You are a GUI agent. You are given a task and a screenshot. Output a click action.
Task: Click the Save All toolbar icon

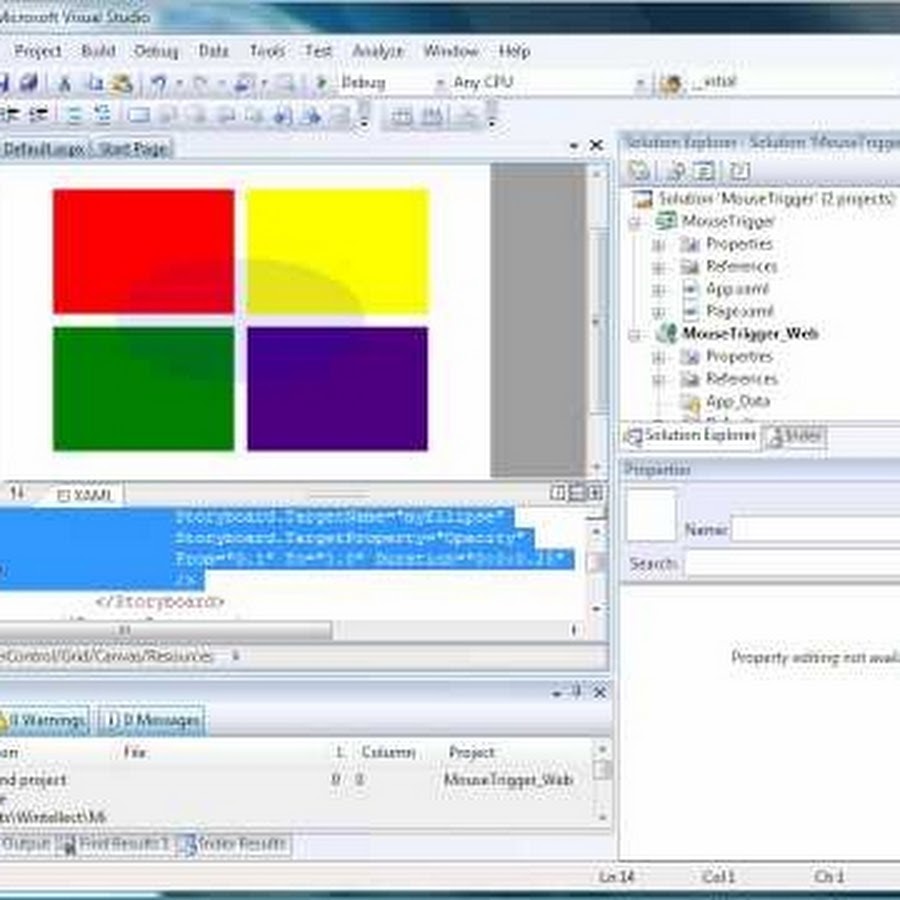[28, 83]
